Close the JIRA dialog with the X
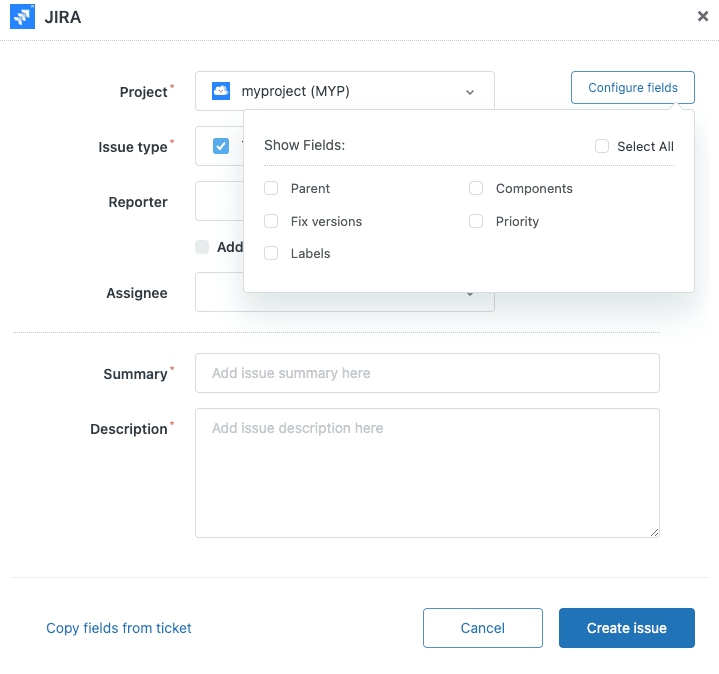 click(x=702, y=17)
